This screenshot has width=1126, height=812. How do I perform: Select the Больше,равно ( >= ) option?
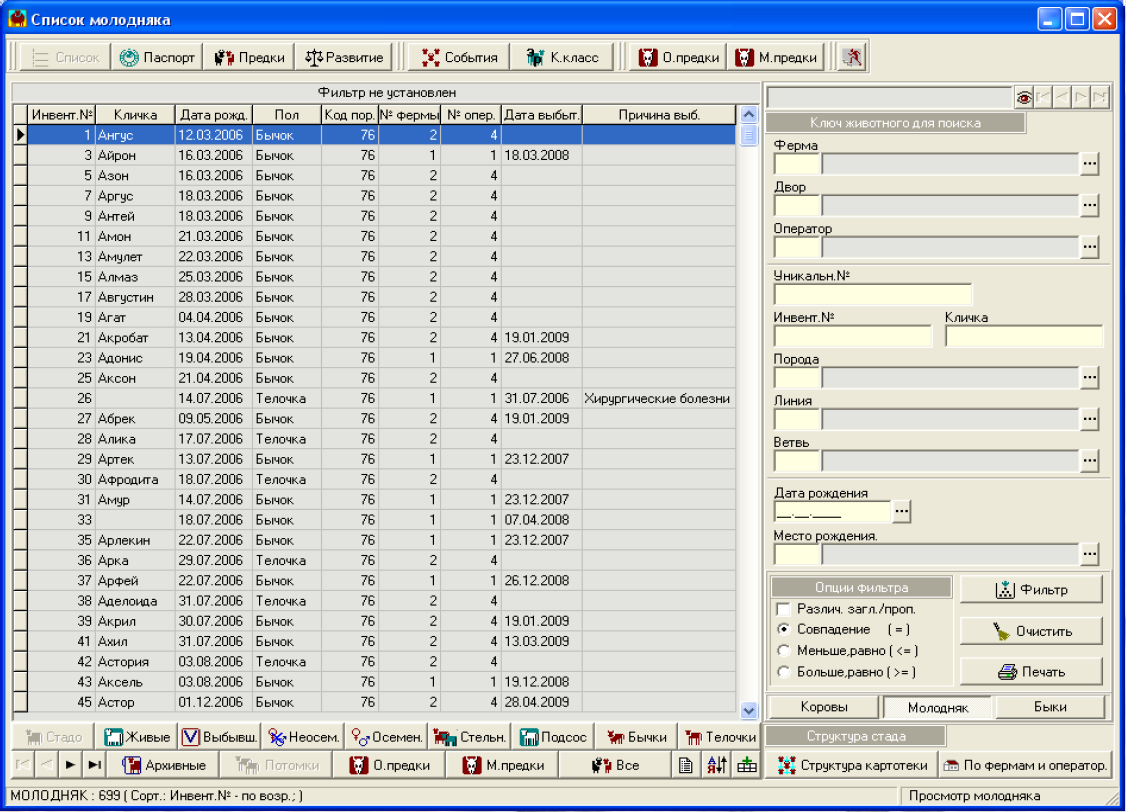[783, 673]
